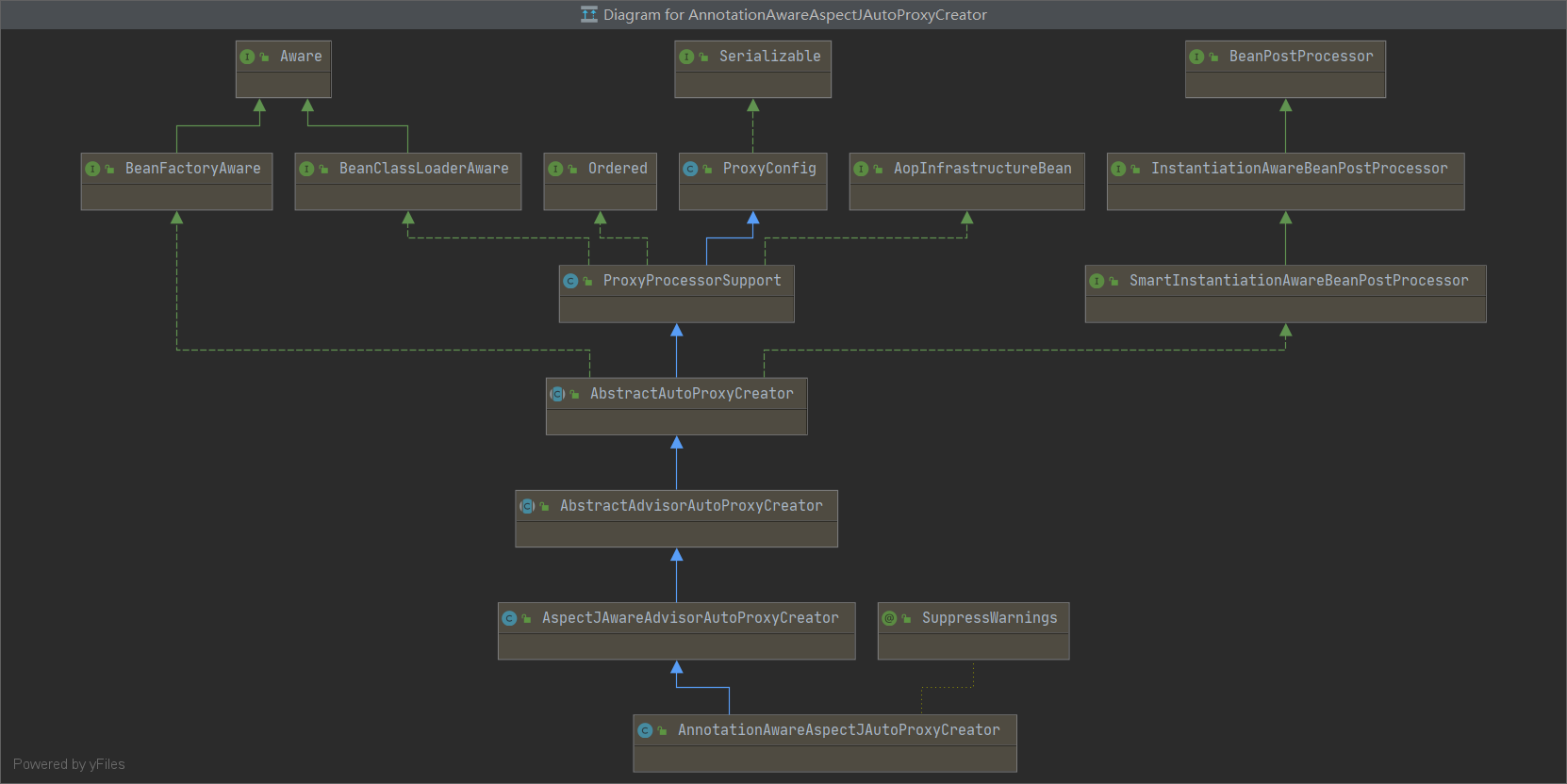The image size is (1567, 784).
Task: Click the interface icon on the SmartInstantiationAwareBeanPostProcessor node
Action: coord(1097,281)
